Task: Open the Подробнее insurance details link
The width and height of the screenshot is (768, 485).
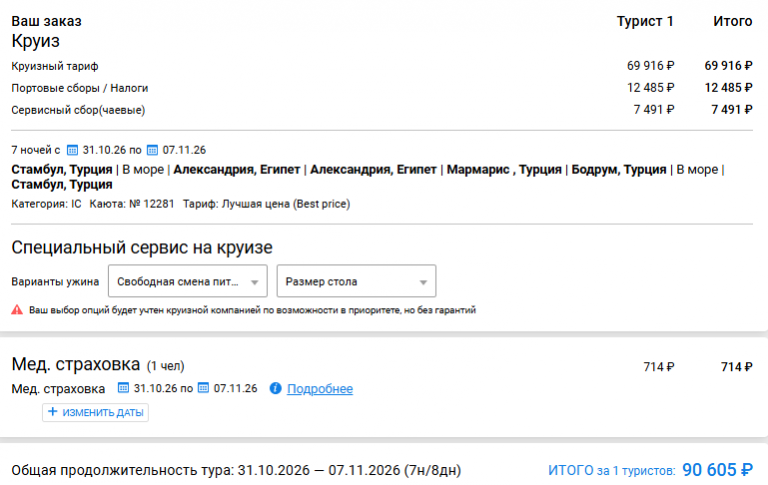Action: point(320,388)
